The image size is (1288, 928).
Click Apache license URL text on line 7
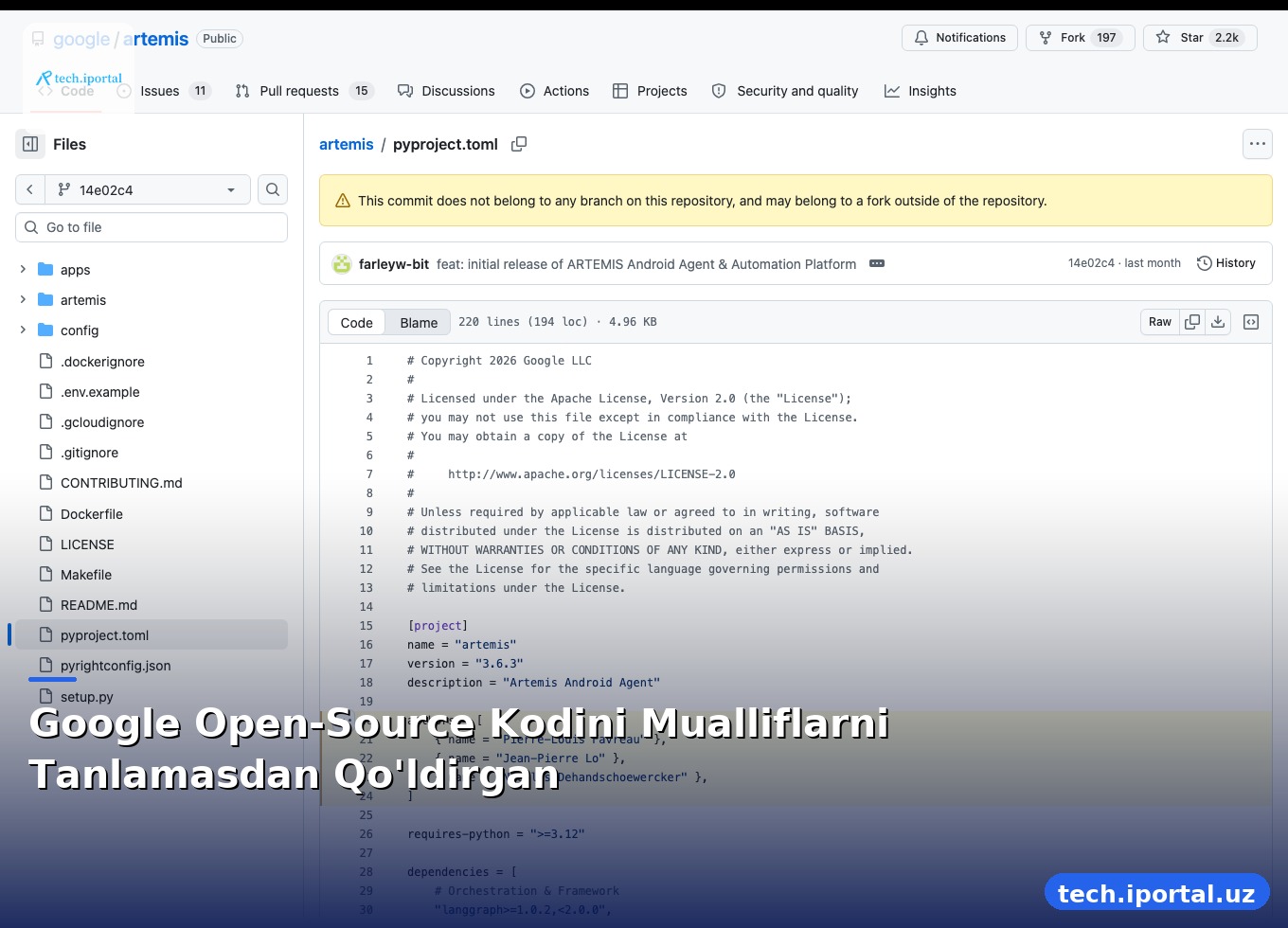click(592, 474)
